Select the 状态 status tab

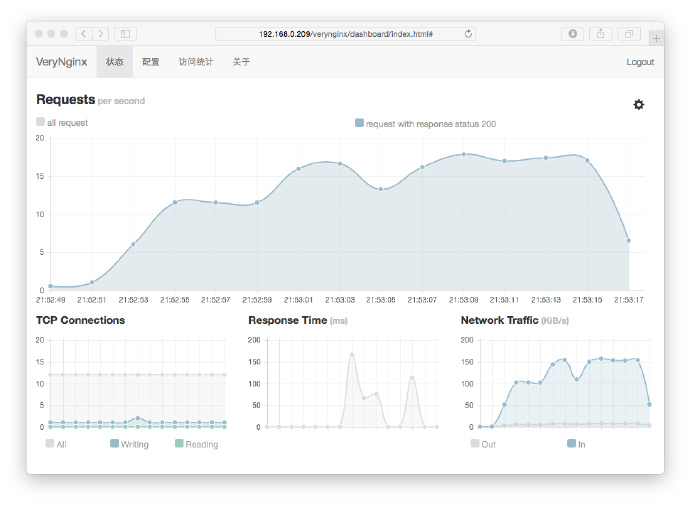pos(114,62)
